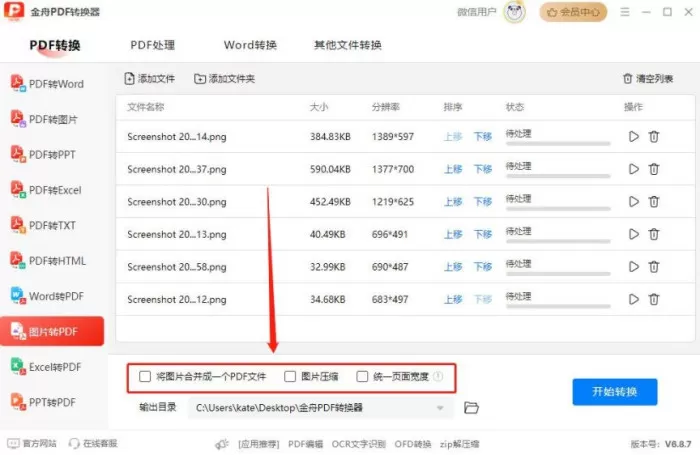Select Excel转PDF in sidebar
Viewport: 700px width, 455px height.
coord(46,367)
